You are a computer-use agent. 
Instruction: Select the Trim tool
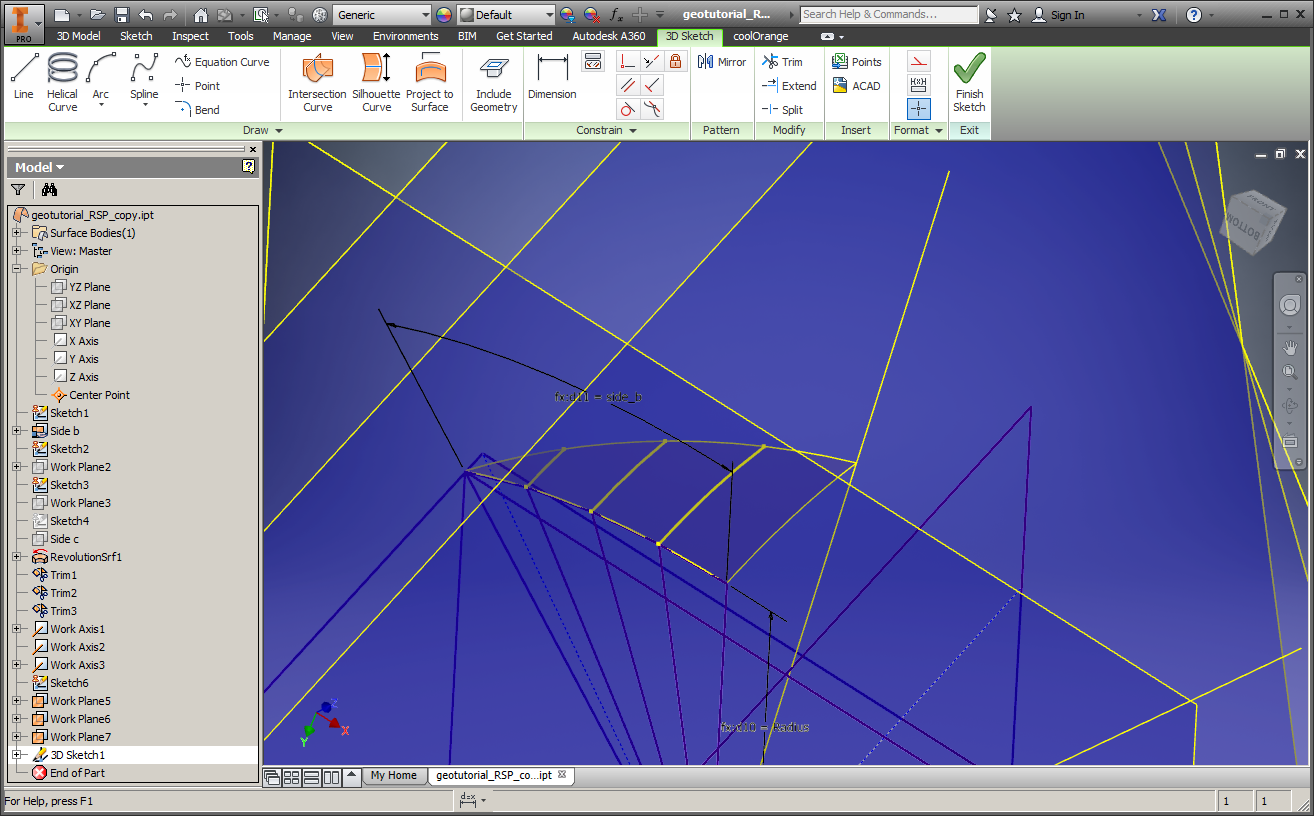tap(782, 62)
